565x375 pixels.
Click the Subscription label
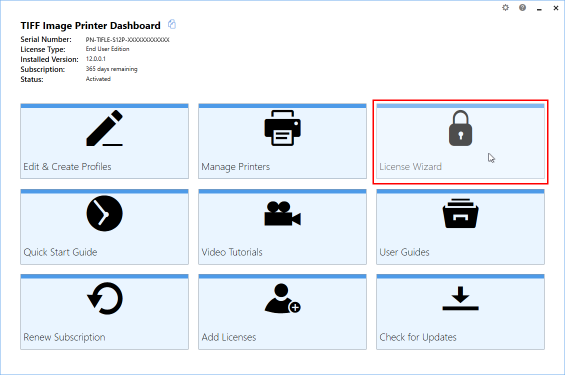pyautogui.click(x=43, y=70)
